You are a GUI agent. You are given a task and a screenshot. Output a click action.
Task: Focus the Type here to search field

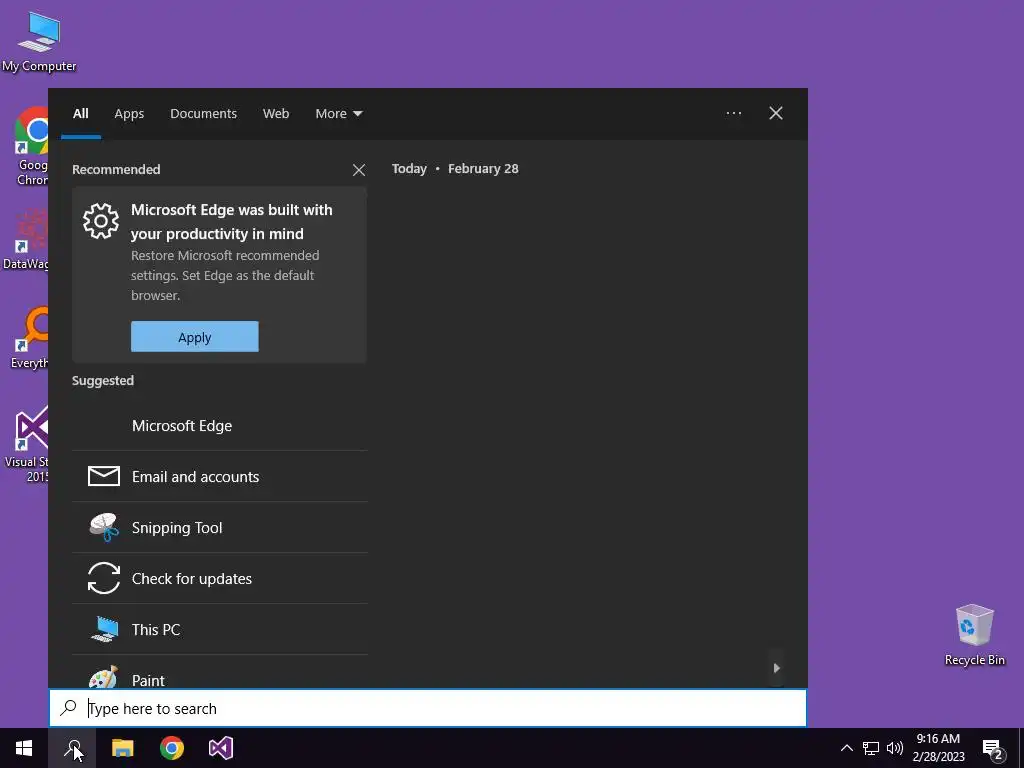coord(428,708)
